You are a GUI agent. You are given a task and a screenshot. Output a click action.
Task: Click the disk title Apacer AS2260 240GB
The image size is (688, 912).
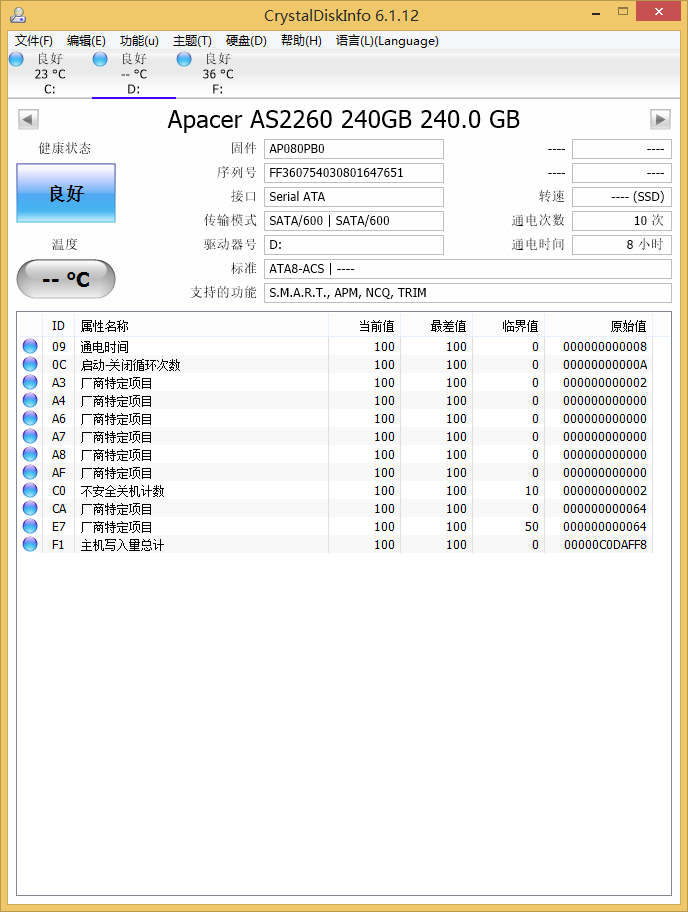344,120
